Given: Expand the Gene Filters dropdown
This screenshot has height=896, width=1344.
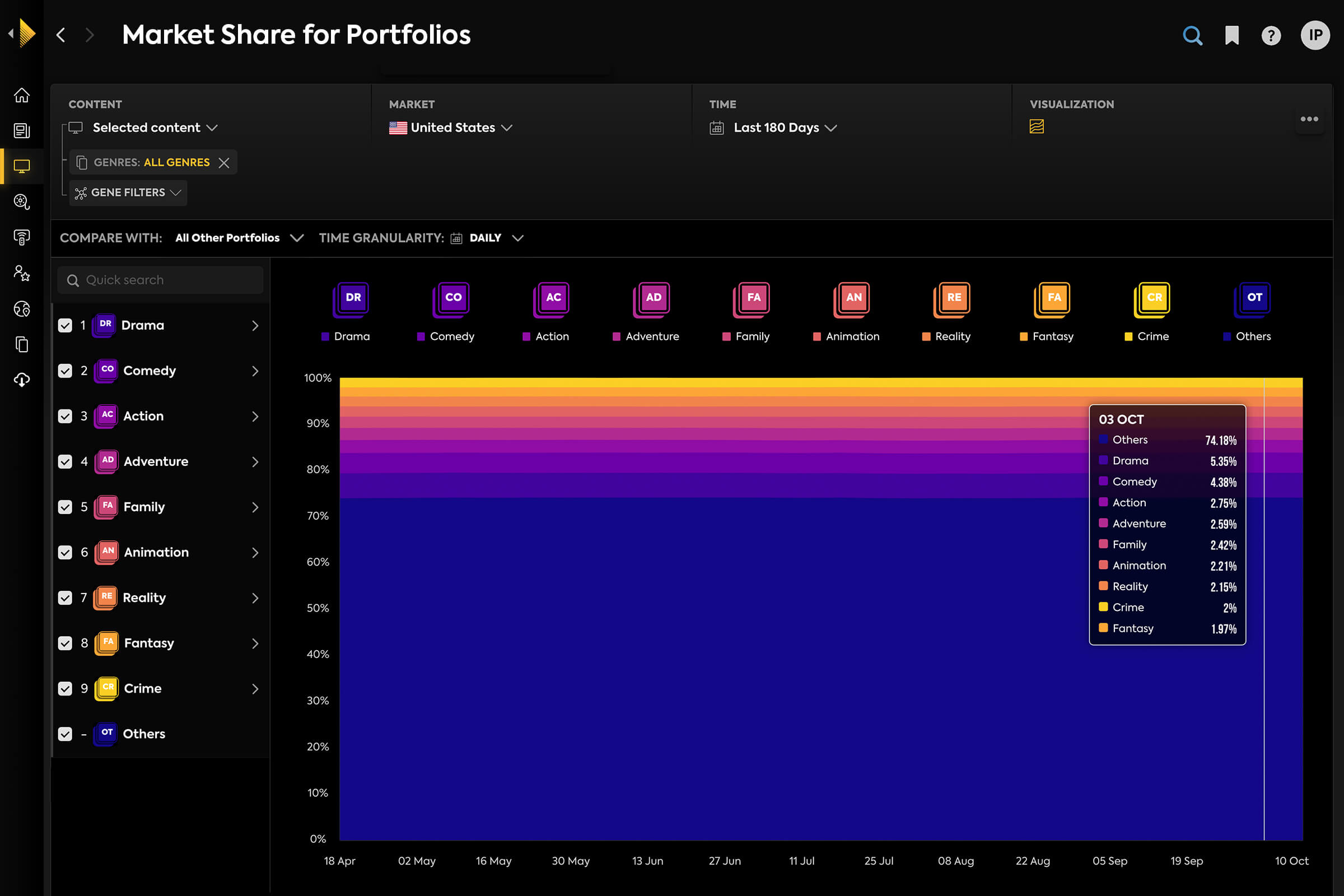Looking at the screenshot, I should (x=128, y=193).
